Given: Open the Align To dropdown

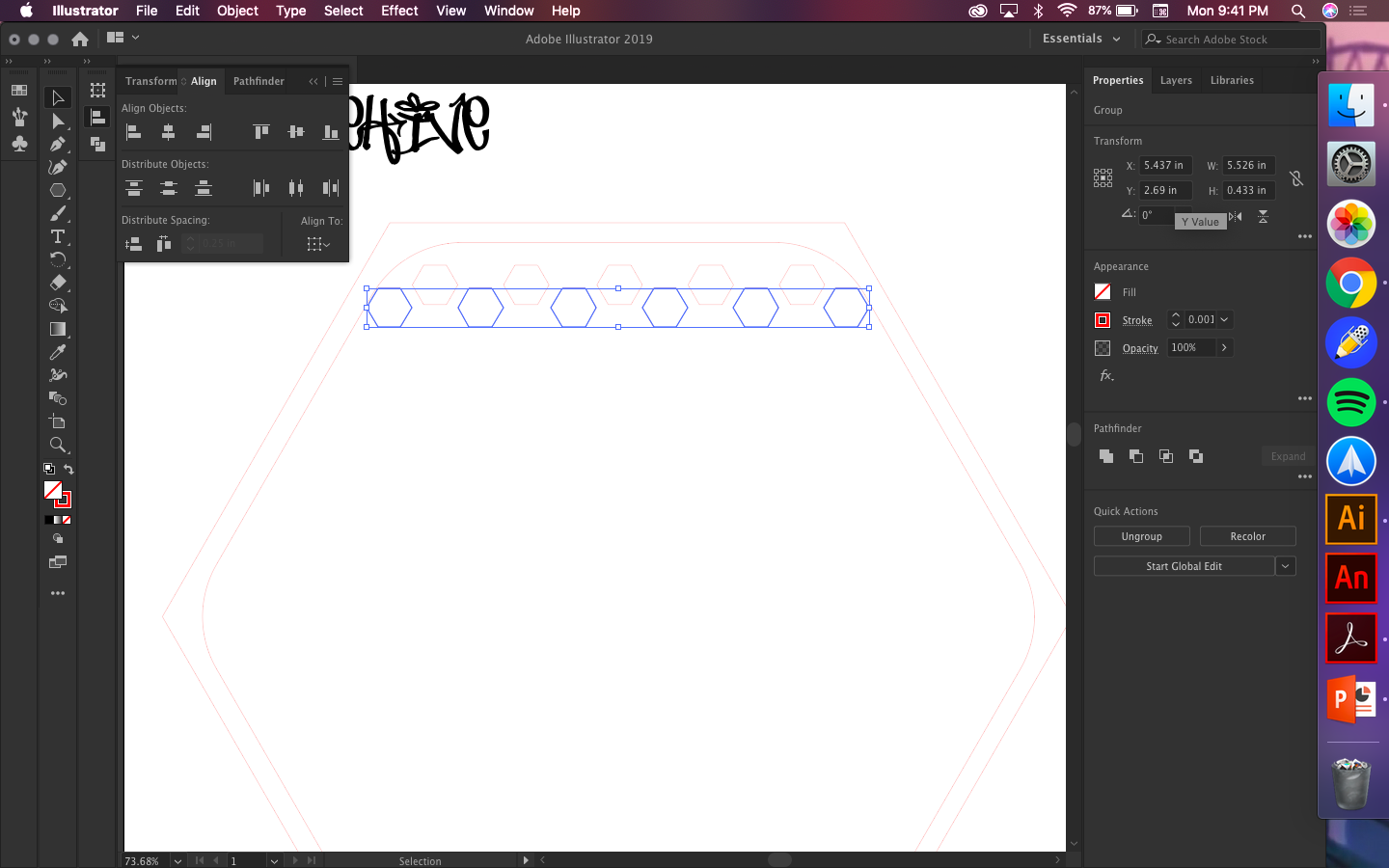Looking at the screenshot, I should point(316,244).
